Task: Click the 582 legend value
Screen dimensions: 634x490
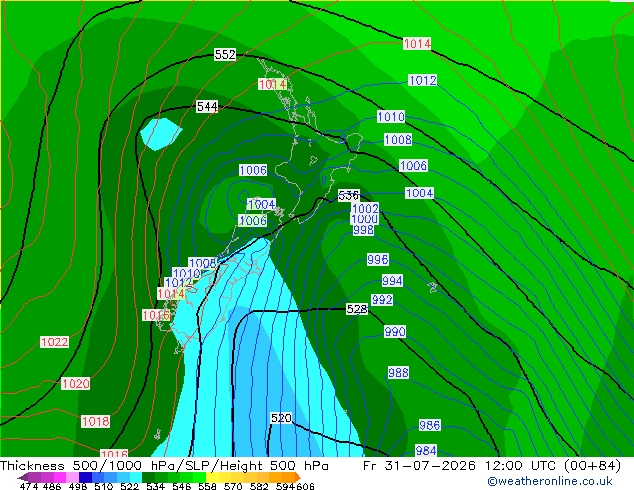Action: pos(259,486)
